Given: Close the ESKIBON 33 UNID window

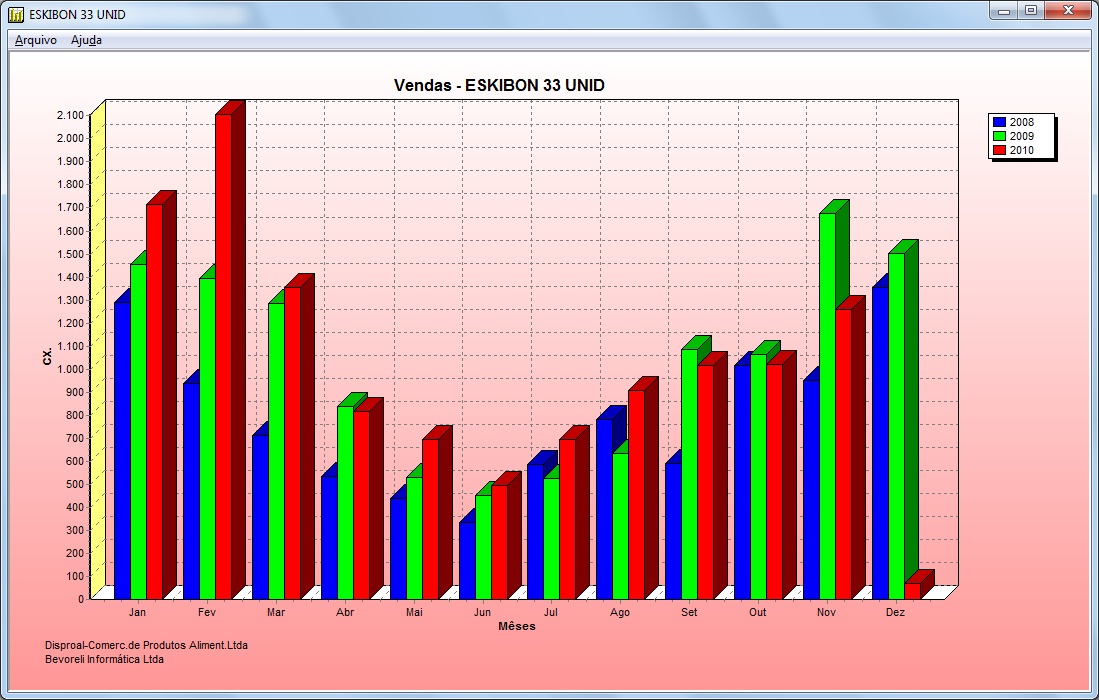Looking at the screenshot, I should click(x=1068, y=11).
